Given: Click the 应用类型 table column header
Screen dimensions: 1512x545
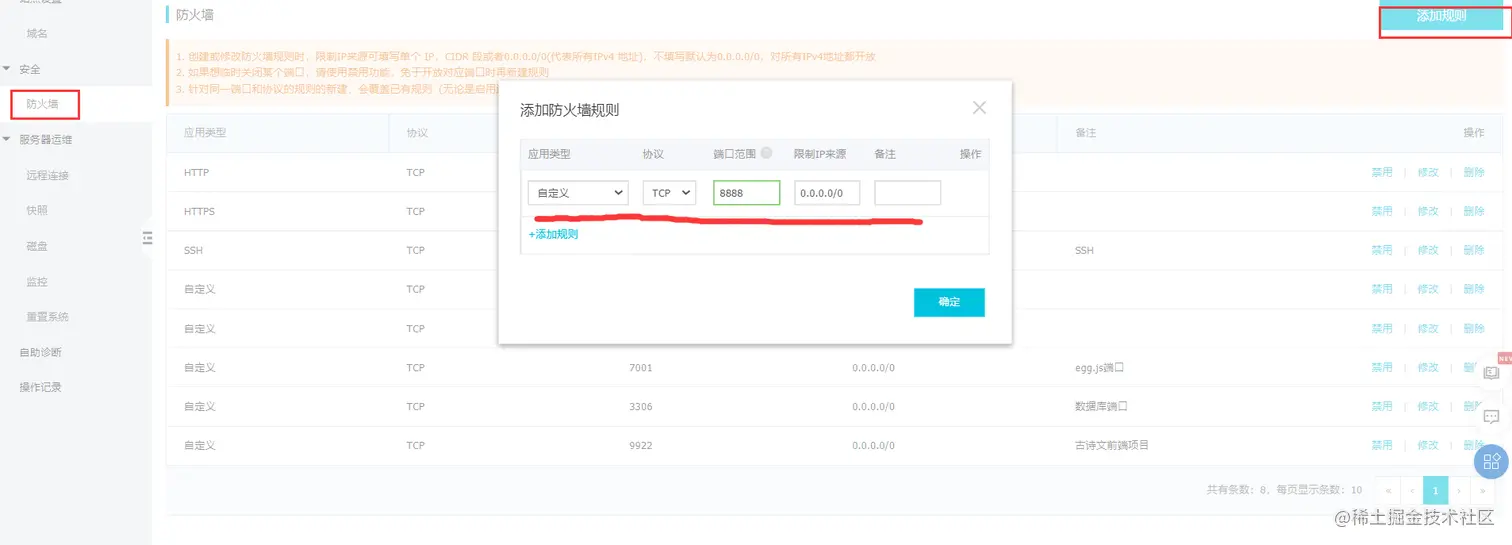Looking at the screenshot, I should point(205,133).
